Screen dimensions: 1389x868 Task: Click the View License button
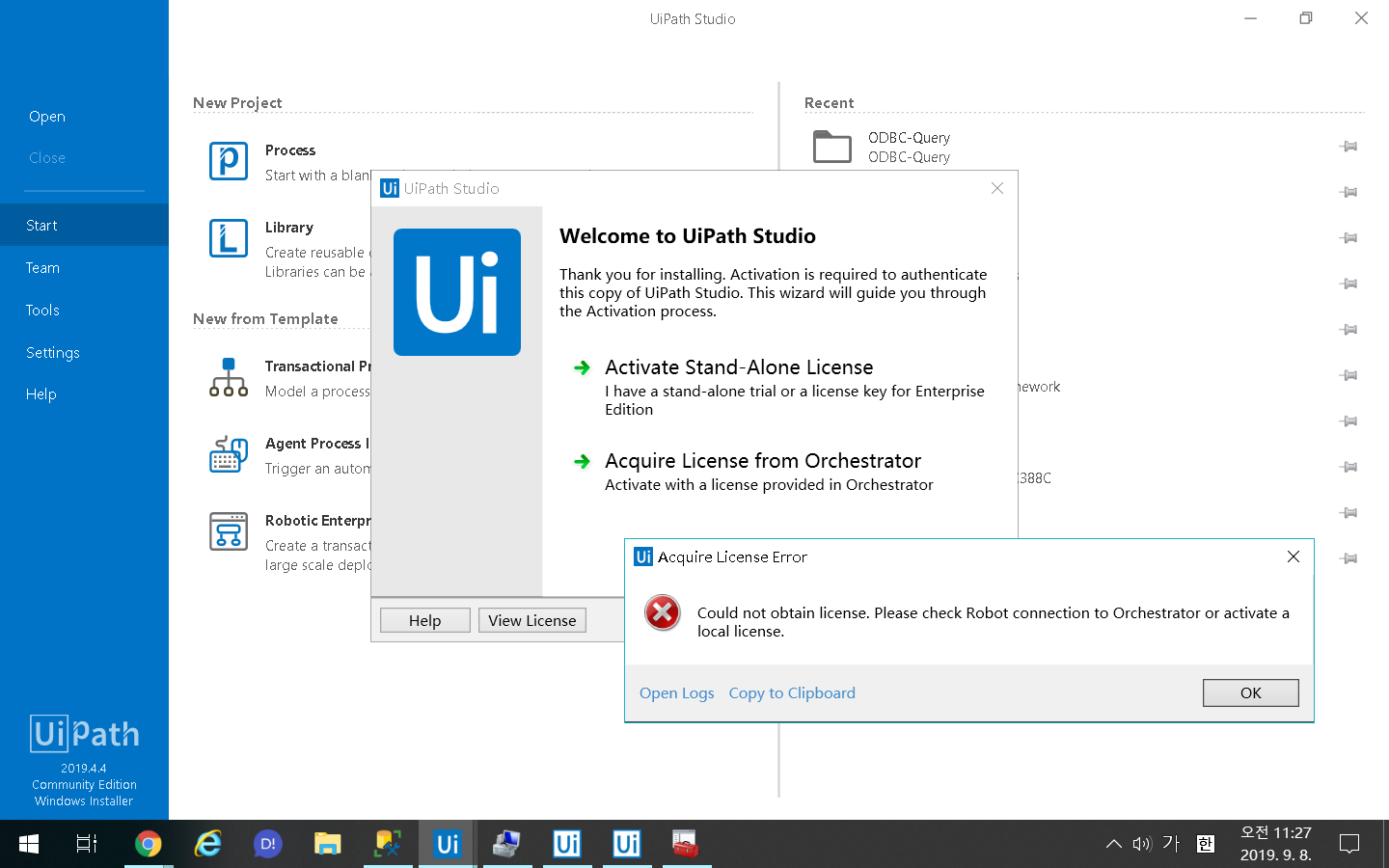[531, 620]
